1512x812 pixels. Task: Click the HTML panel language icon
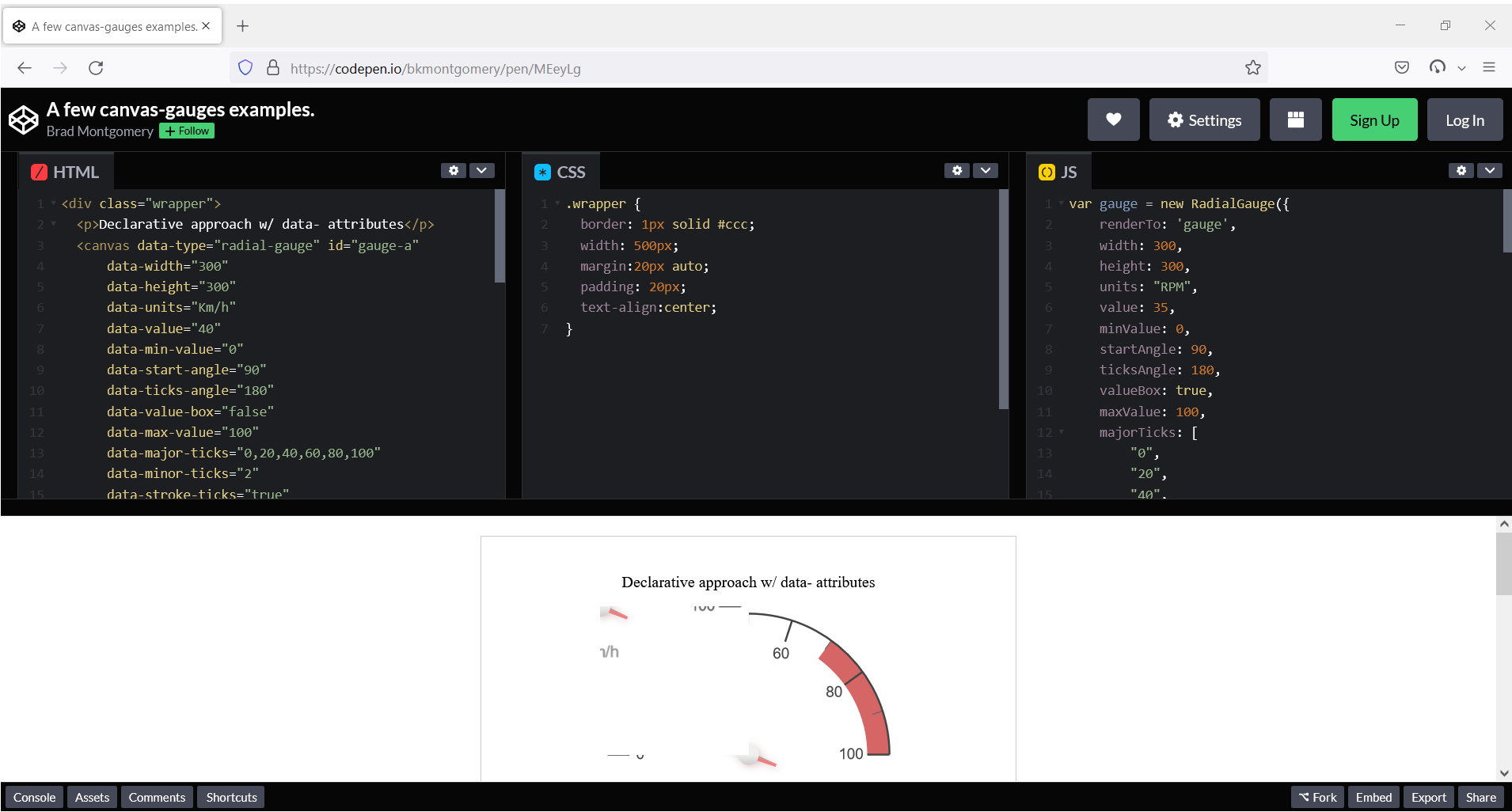tap(40, 171)
